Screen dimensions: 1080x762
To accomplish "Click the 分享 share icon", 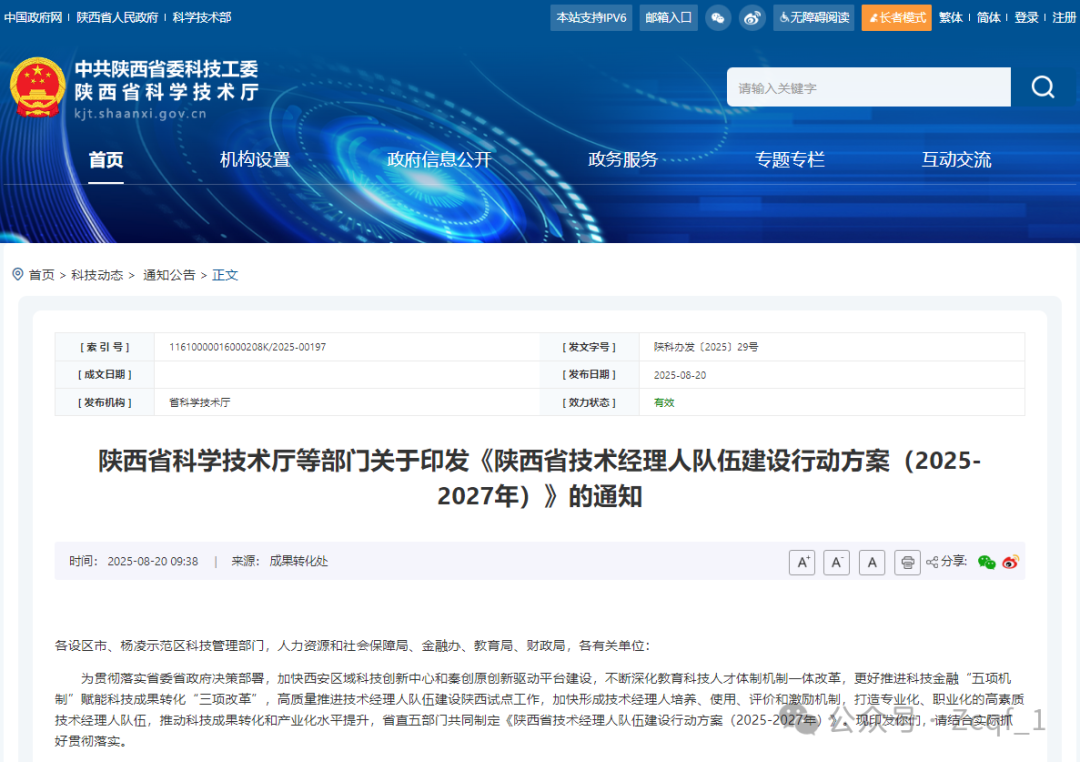I will pos(930,562).
